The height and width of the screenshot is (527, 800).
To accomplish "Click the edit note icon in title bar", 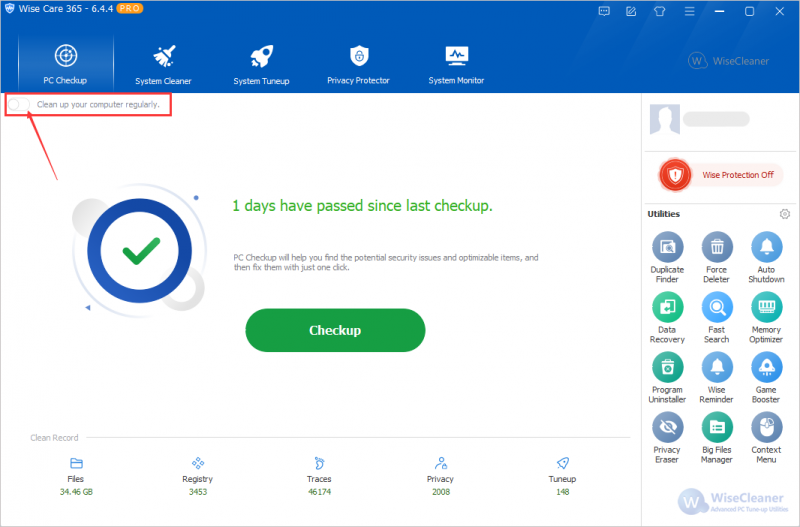I will pyautogui.click(x=631, y=11).
